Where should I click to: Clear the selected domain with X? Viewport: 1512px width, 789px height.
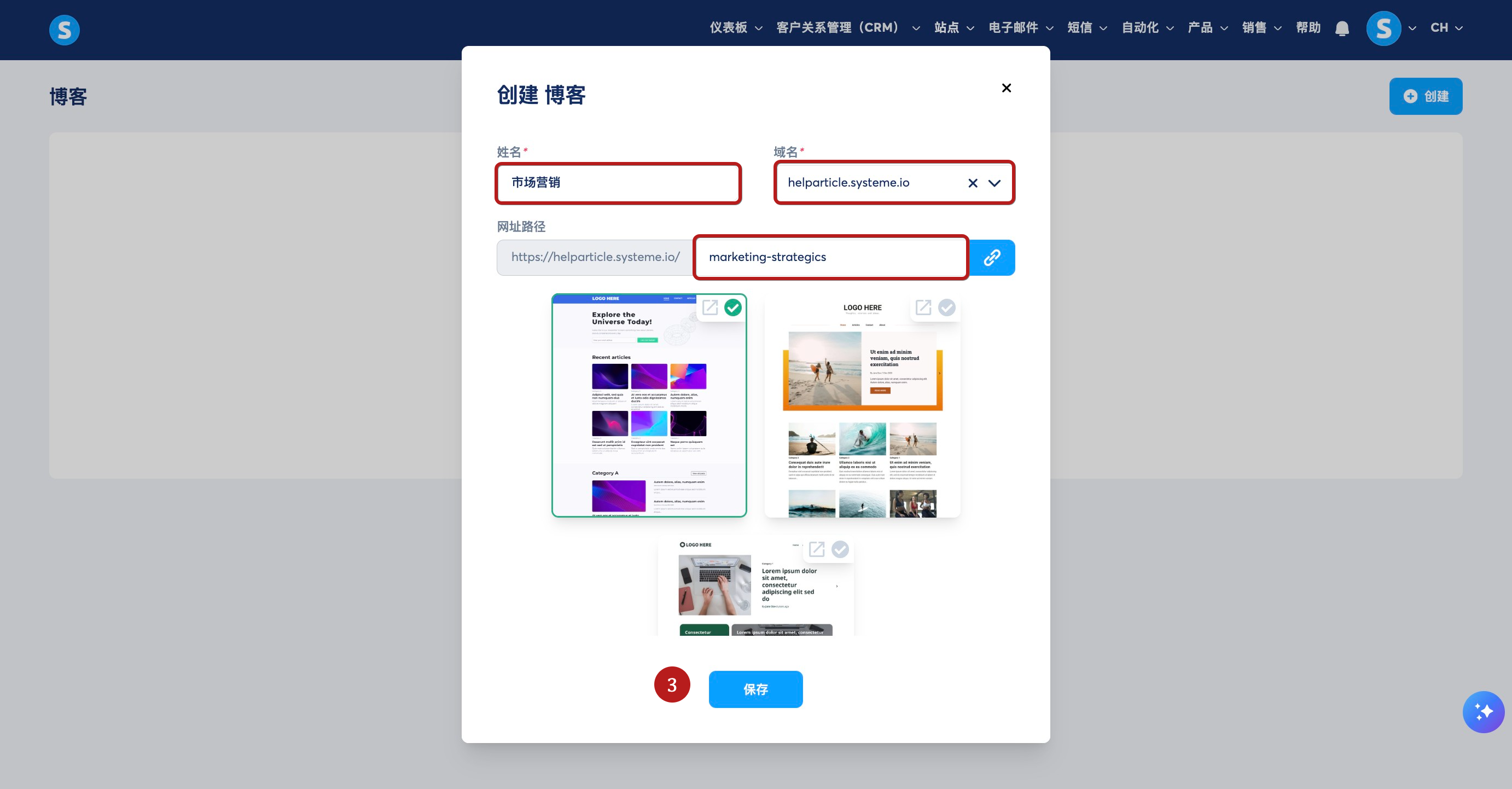tap(973, 183)
